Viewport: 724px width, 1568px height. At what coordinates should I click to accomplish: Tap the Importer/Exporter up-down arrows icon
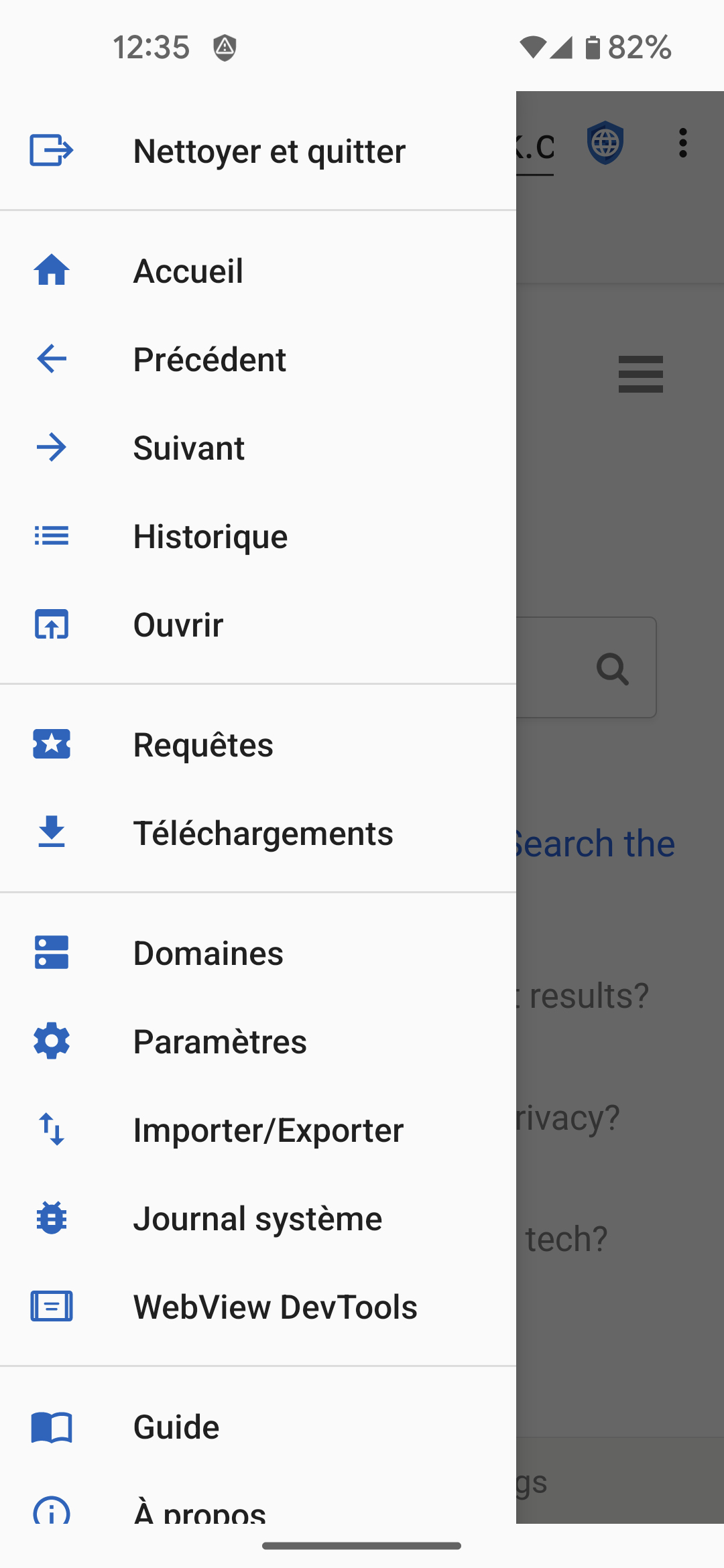[52, 1130]
